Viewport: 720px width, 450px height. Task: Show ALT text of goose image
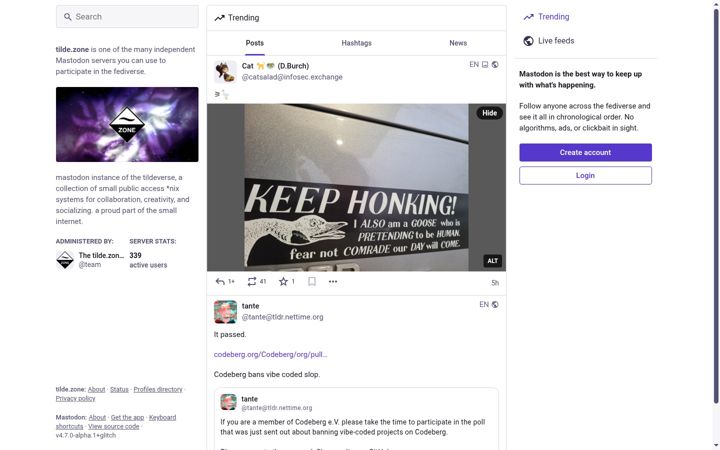click(492, 261)
